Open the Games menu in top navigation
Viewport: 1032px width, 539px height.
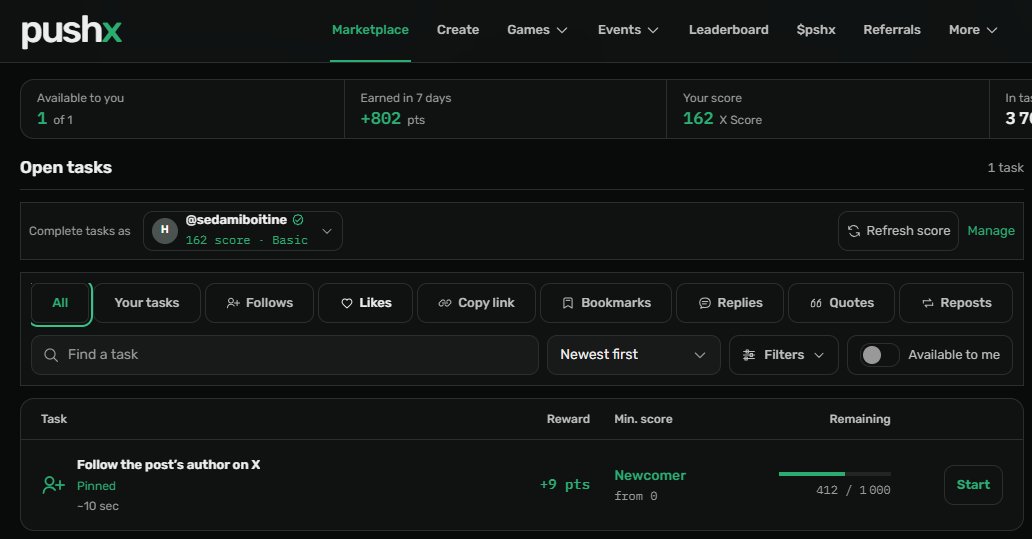click(537, 30)
